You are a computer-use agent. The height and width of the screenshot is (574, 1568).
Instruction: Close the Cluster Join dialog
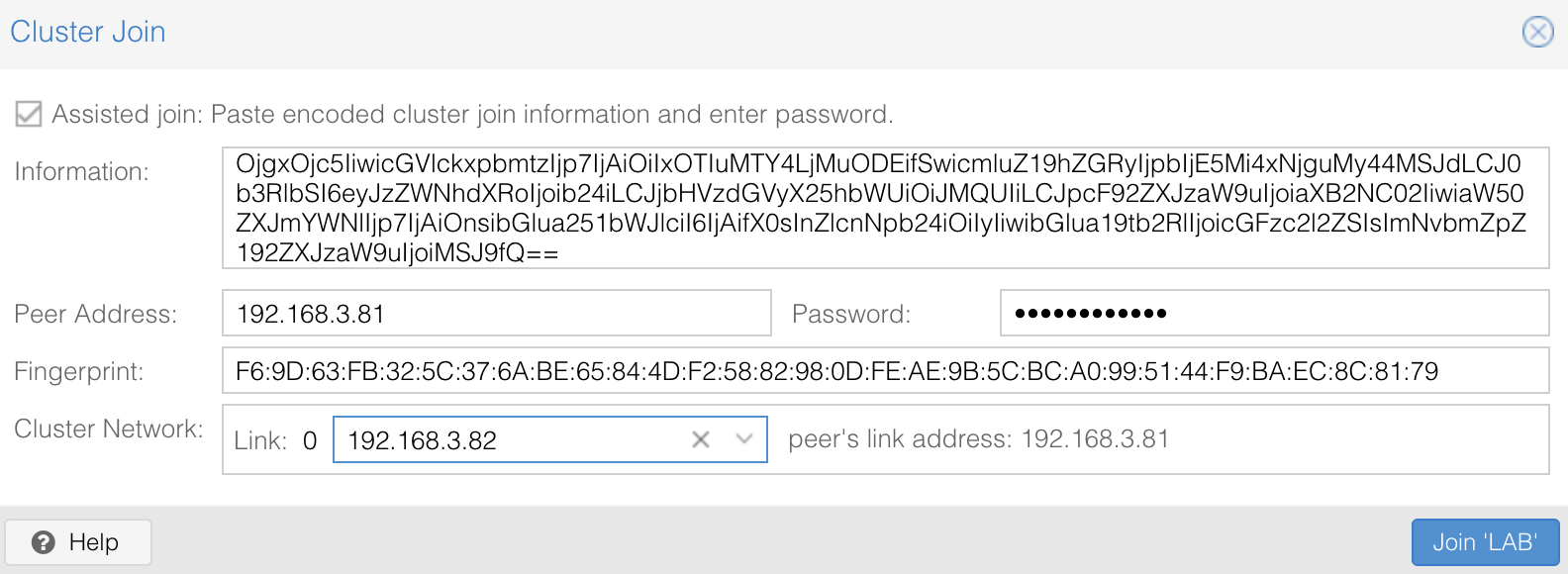(x=1537, y=32)
